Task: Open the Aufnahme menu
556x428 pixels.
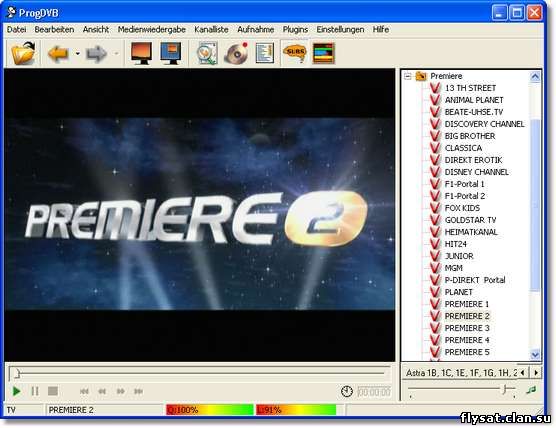Action: tap(256, 29)
